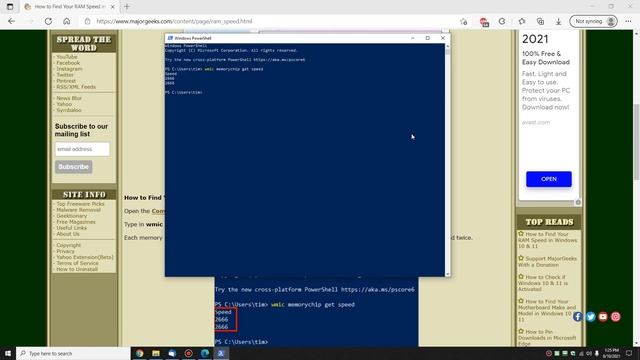This screenshot has height=360, width=640.
Task: Maximize the Windows PowerShell window
Action: (x=428, y=38)
